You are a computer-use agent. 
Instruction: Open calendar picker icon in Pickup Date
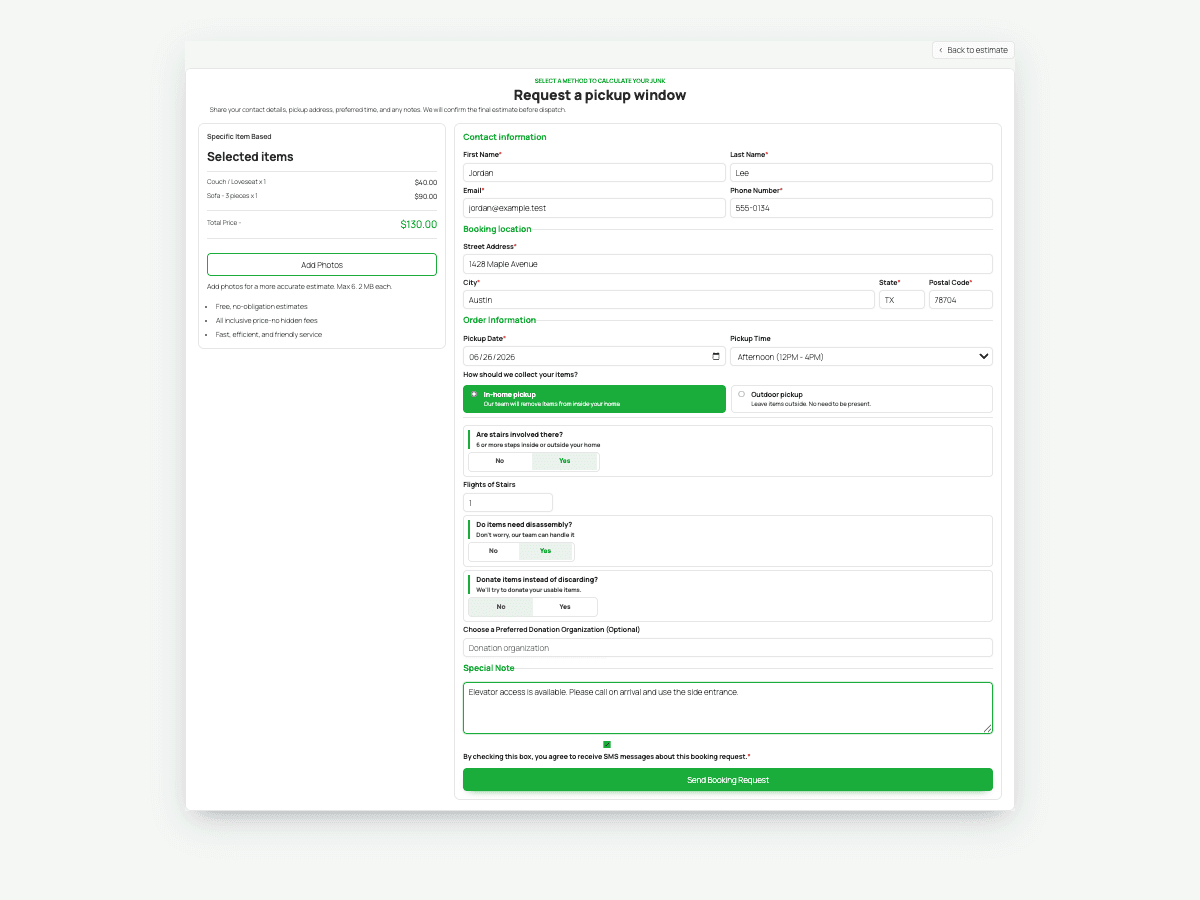click(x=716, y=356)
